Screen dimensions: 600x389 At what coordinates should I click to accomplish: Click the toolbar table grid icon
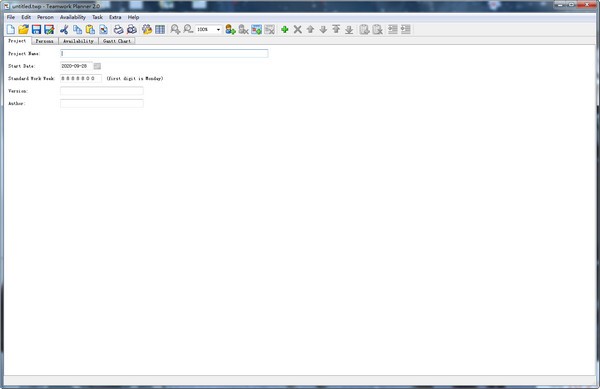pos(160,29)
